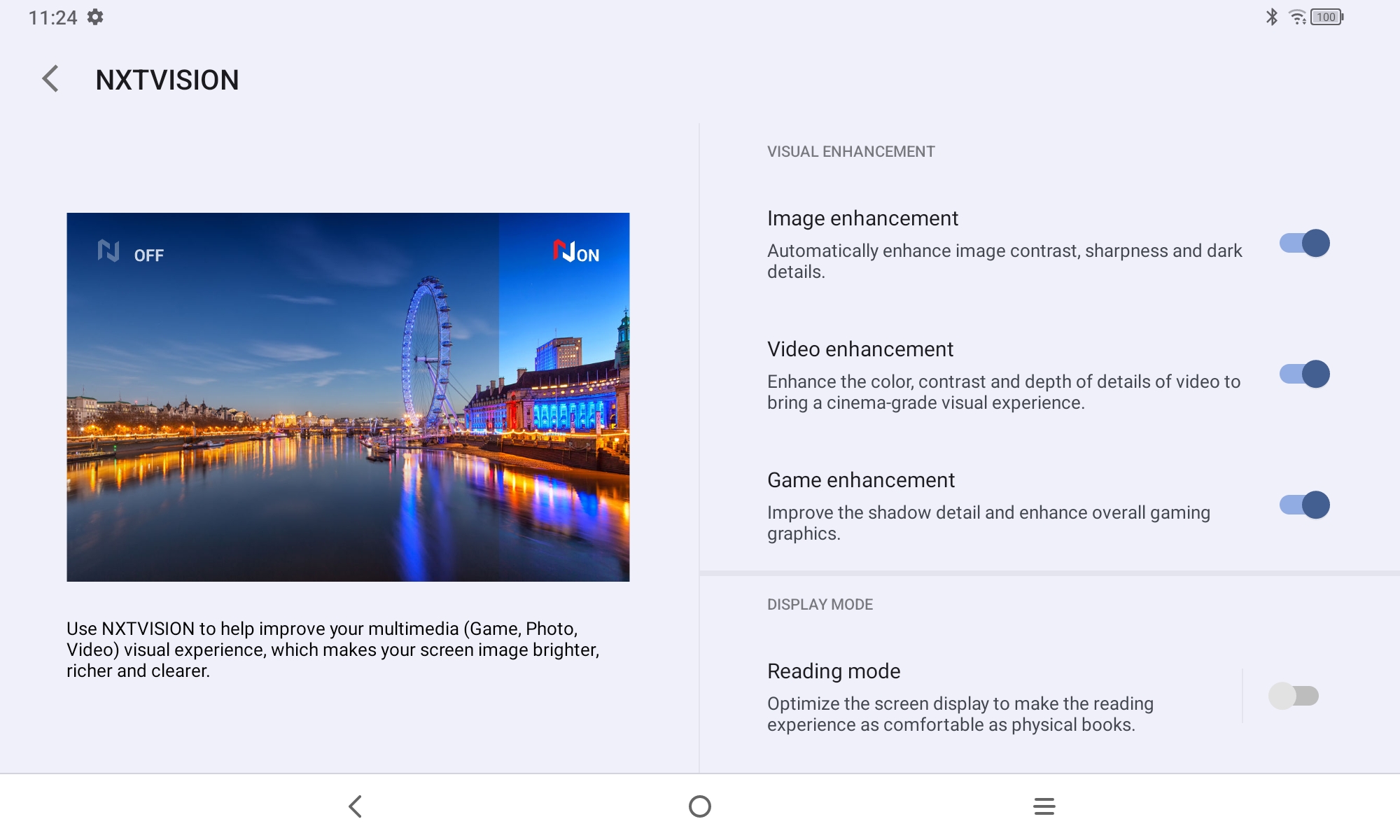Enable the Reading mode switch
The width and height of the screenshot is (1400, 840).
(1293, 696)
